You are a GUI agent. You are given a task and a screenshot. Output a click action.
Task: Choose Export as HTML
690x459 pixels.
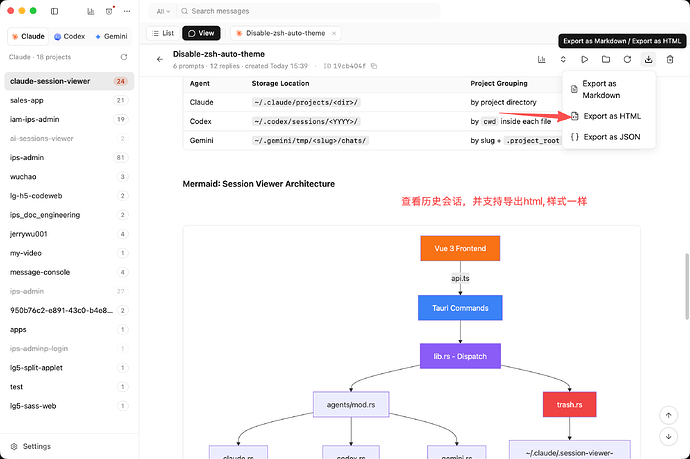(609, 116)
